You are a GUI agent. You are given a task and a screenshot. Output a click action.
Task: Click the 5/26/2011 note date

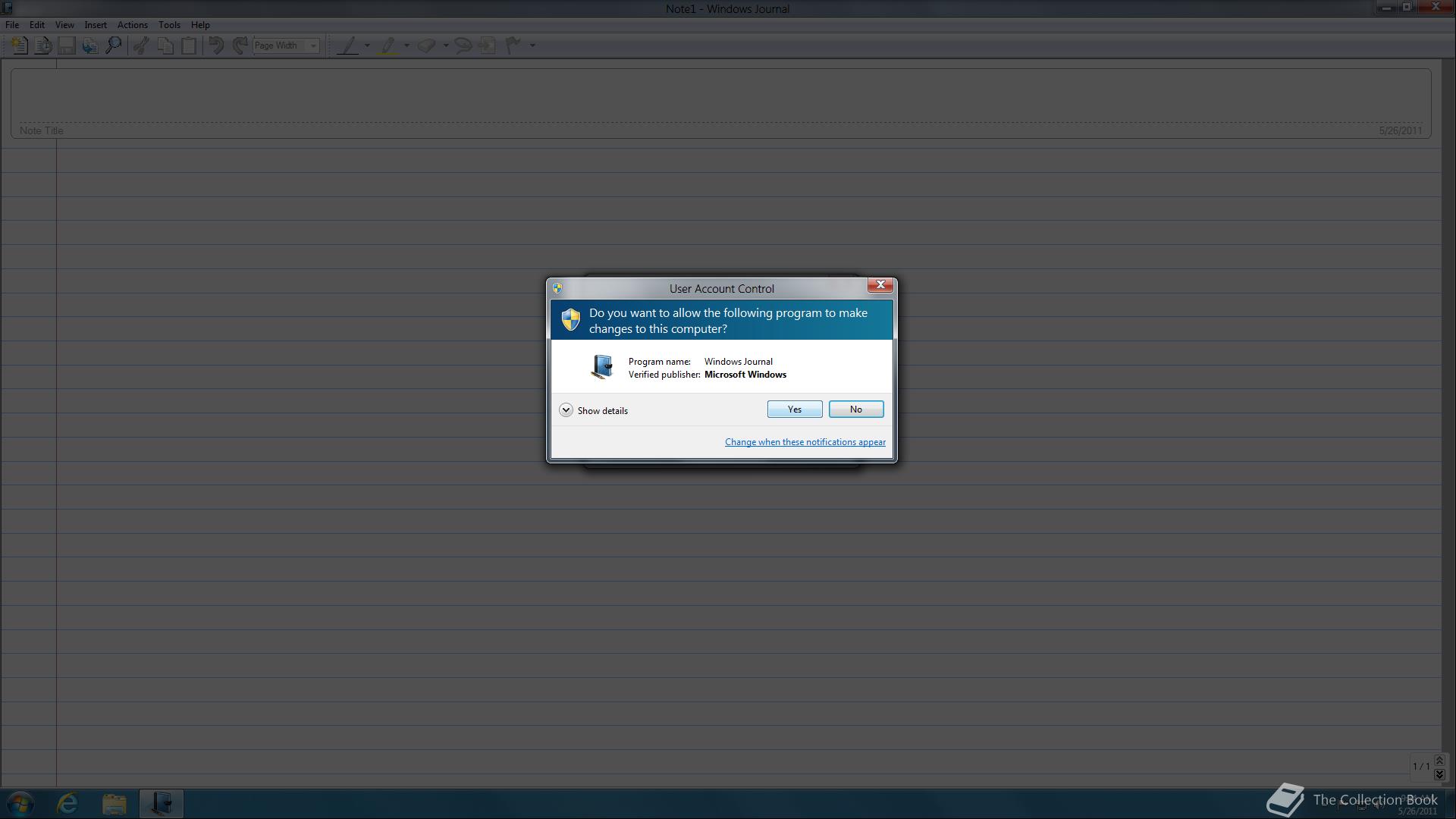pyautogui.click(x=1401, y=130)
